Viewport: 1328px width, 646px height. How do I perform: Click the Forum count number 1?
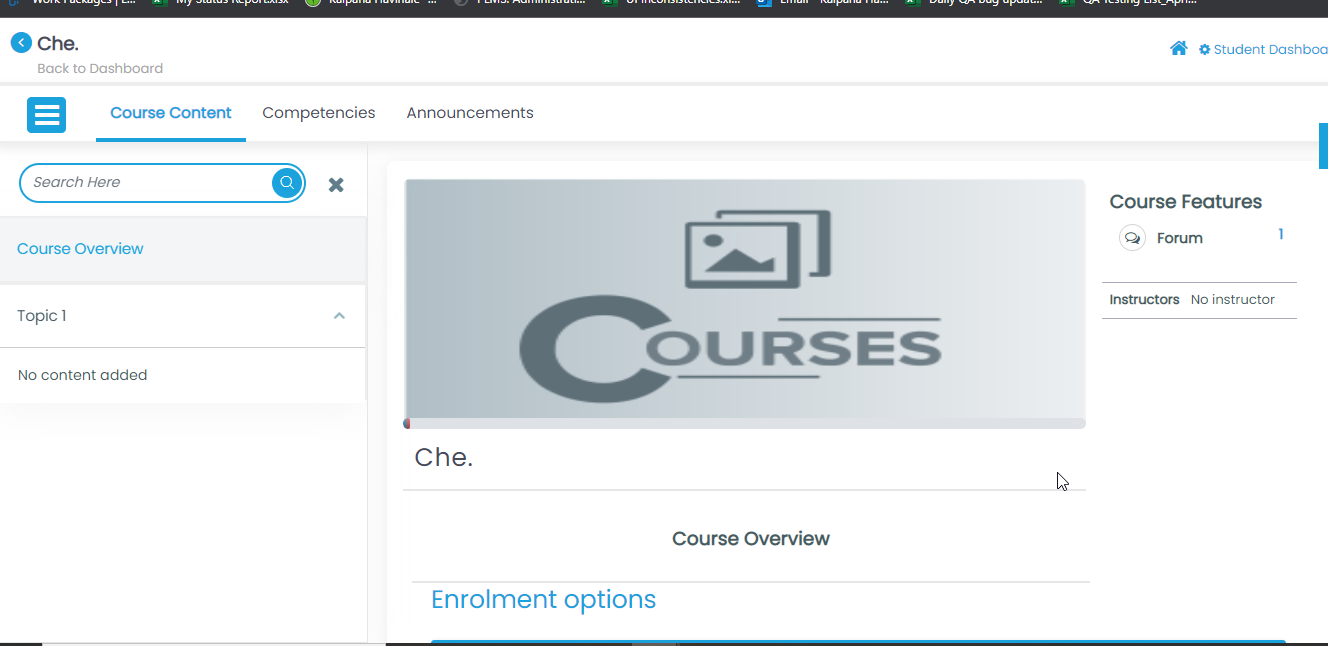coord(1281,235)
